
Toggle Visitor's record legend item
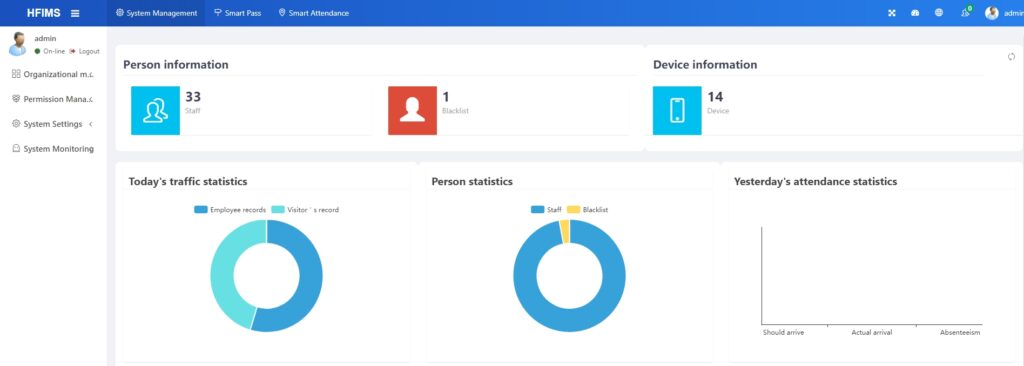coord(305,210)
